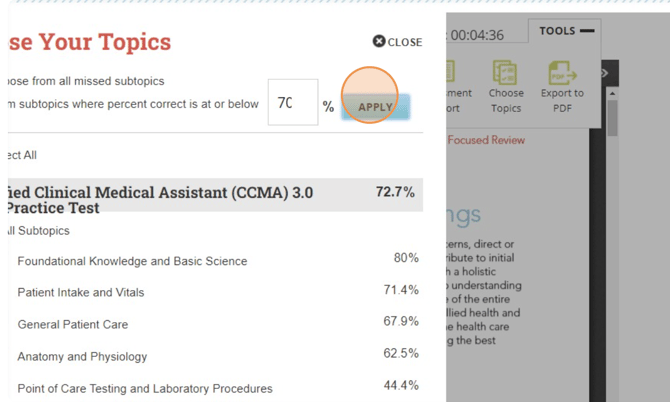Choose the percent correct at or below option
670x402 pixels.
point(132,104)
